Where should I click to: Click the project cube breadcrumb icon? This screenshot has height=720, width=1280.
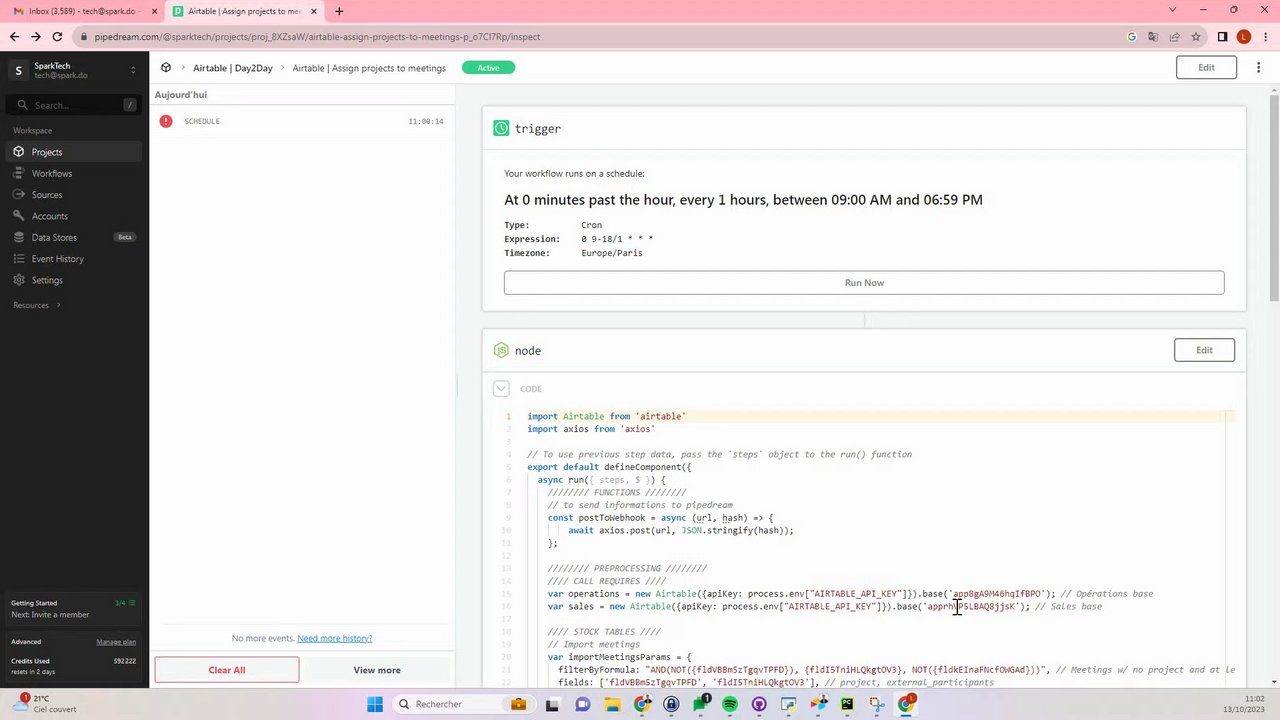166,68
